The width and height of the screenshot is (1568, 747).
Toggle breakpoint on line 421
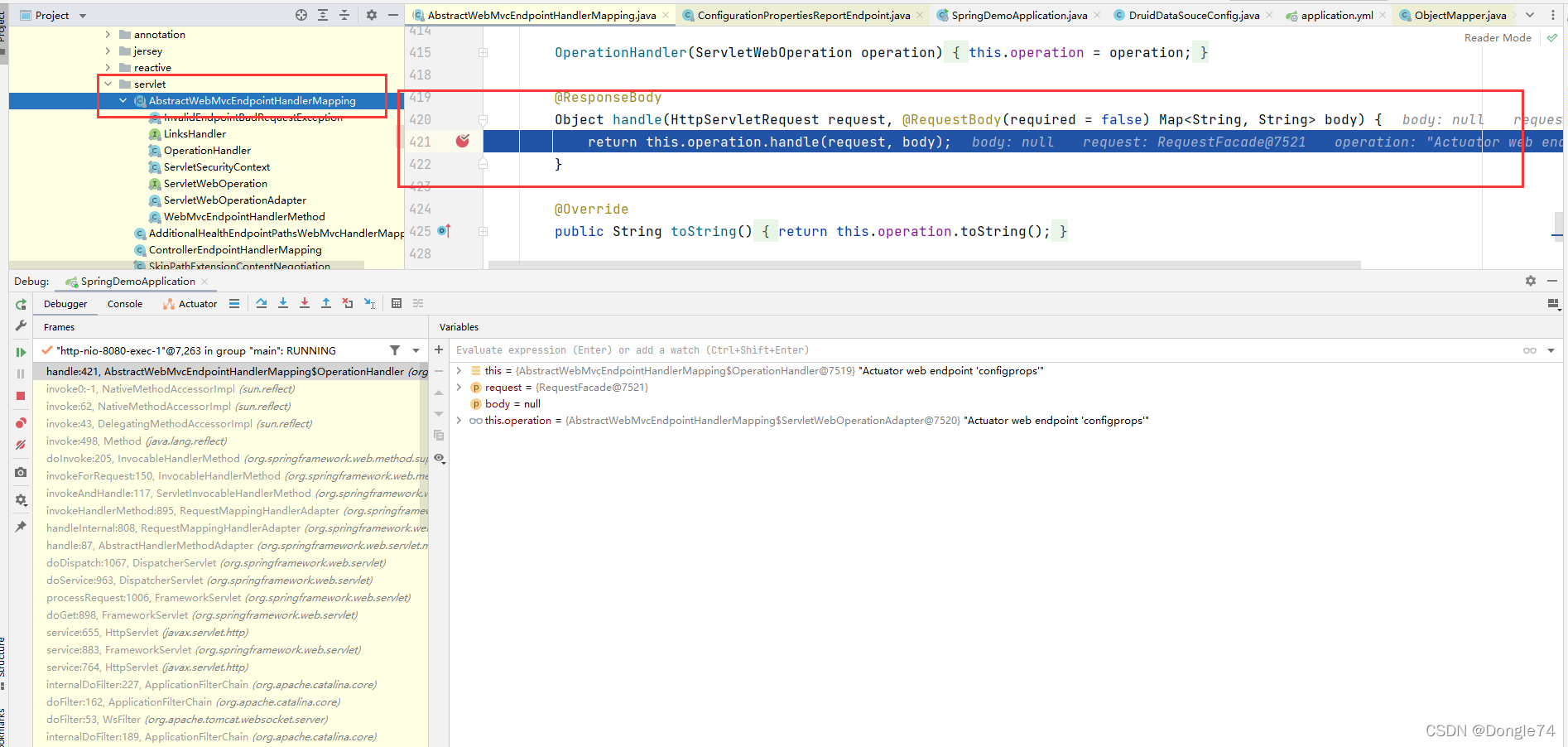pos(463,141)
